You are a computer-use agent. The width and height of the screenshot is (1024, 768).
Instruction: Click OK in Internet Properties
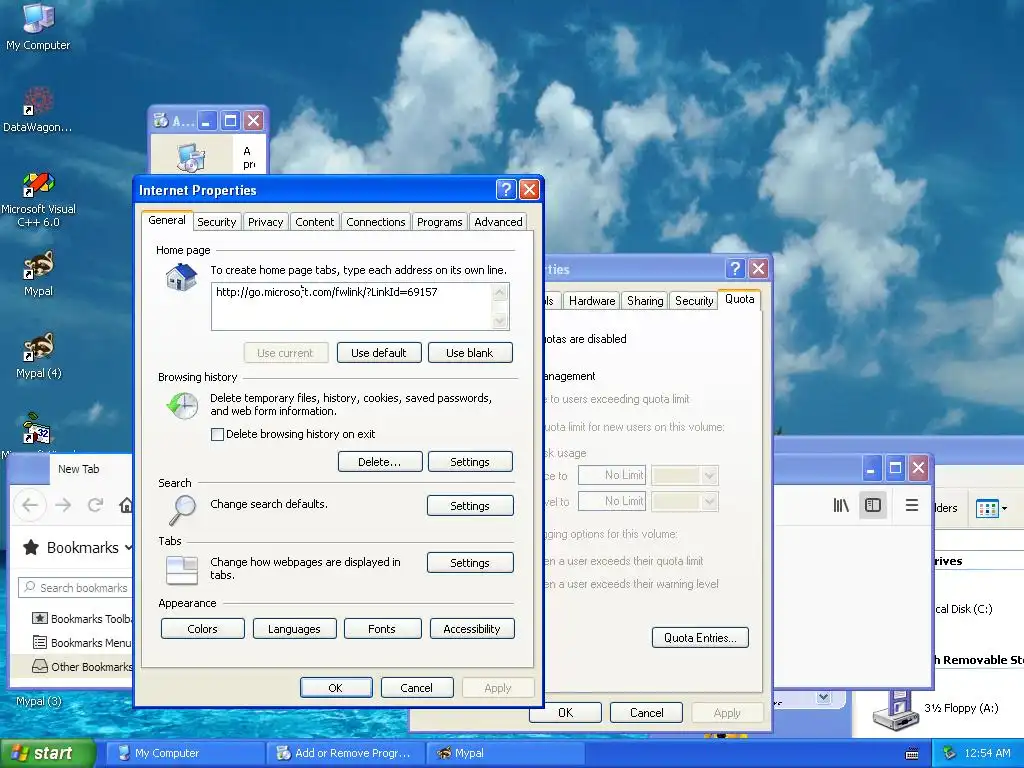tap(336, 688)
